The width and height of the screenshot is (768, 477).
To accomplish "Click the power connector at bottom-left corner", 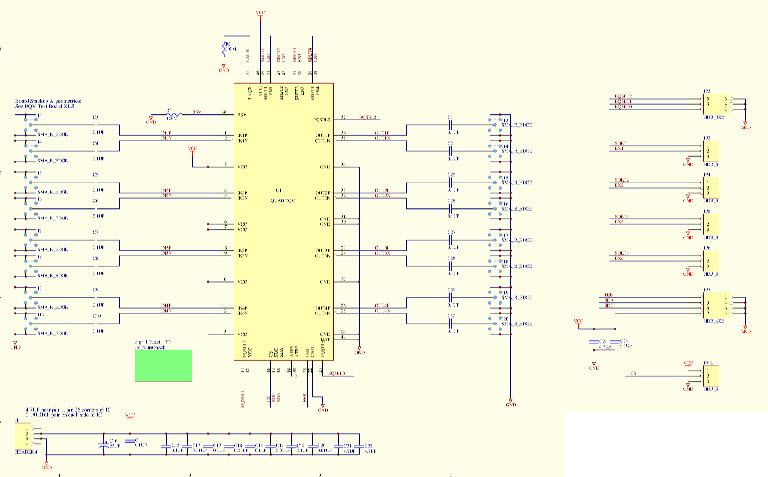I will click(22, 435).
